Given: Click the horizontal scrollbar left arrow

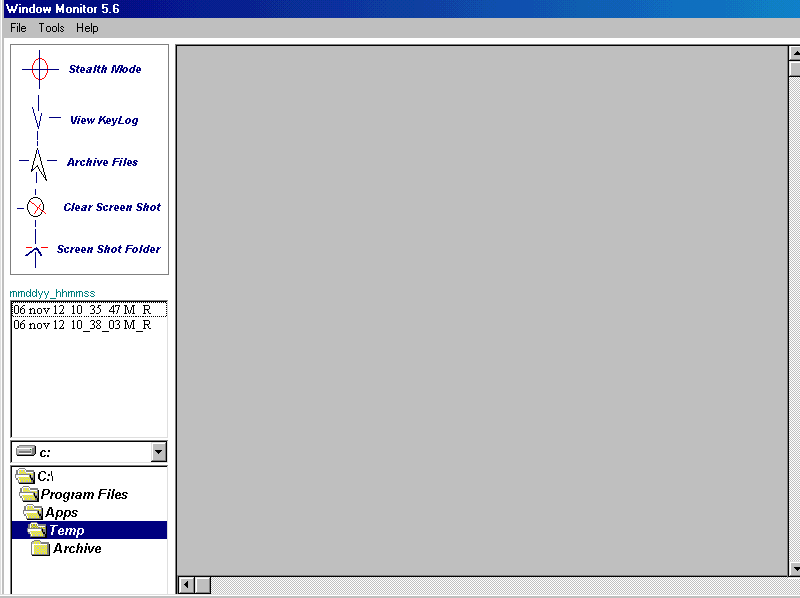Looking at the screenshot, I should pyautogui.click(x=184, y=584).
